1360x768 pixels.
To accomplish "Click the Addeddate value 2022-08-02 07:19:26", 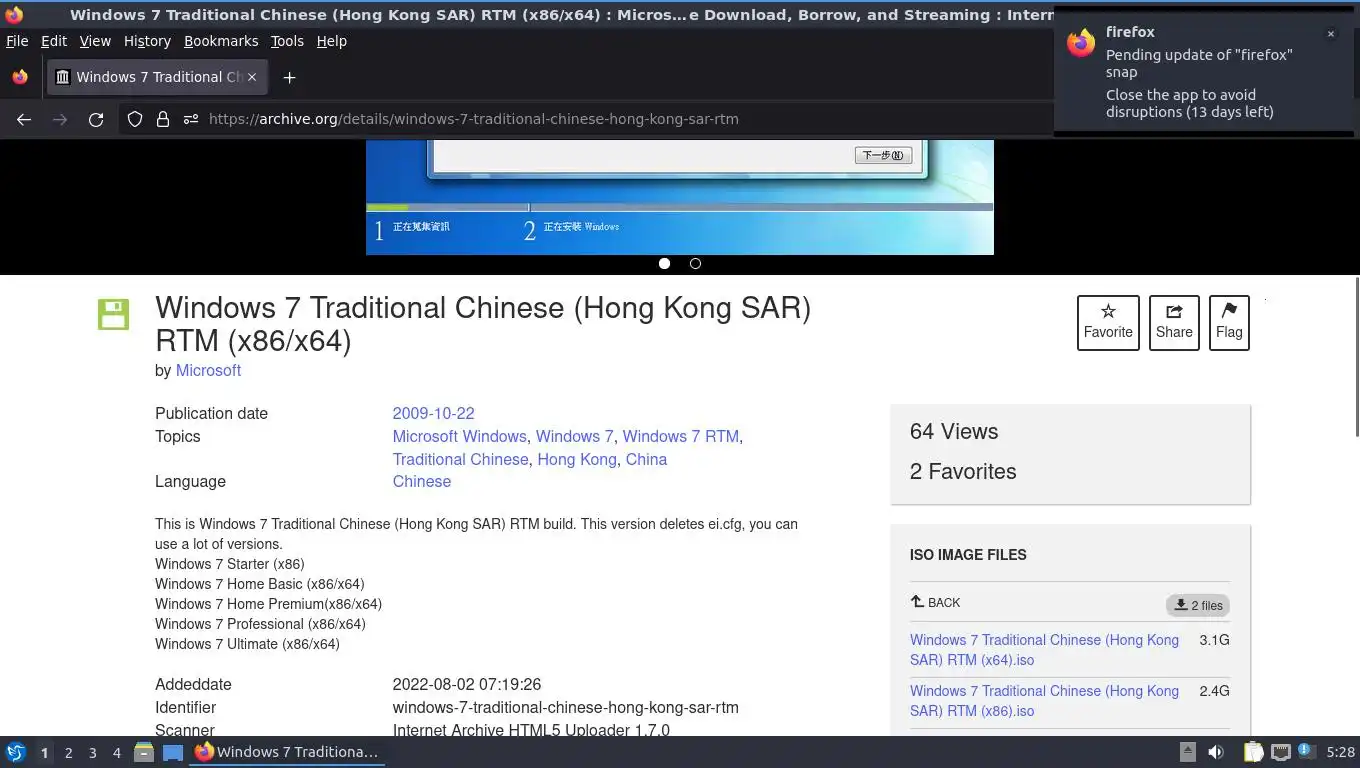I will 467,684.
